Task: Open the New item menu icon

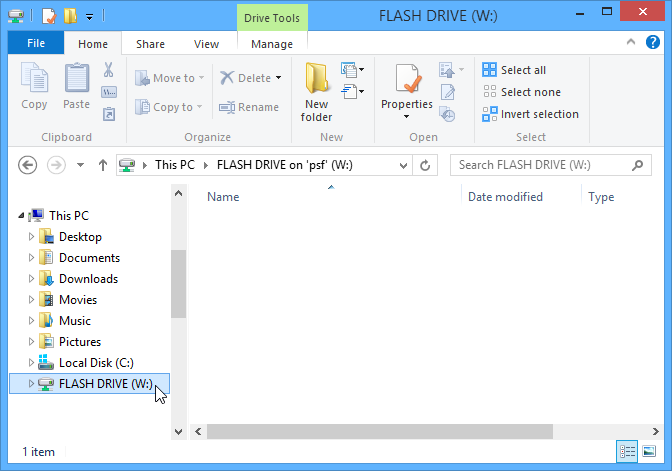Action: click(352, 69)
